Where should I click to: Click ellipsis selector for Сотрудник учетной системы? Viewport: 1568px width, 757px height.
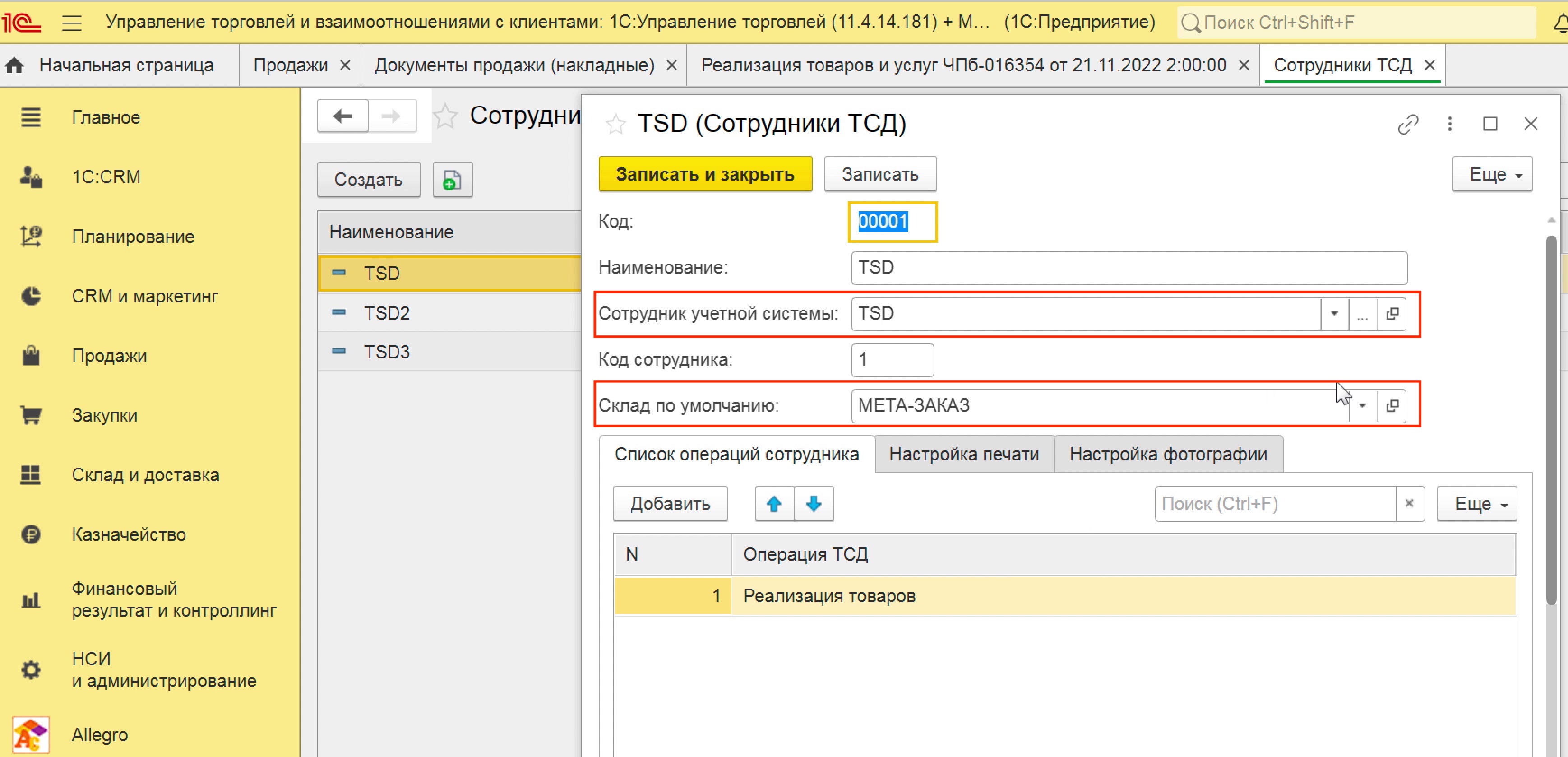[1363, 314]
